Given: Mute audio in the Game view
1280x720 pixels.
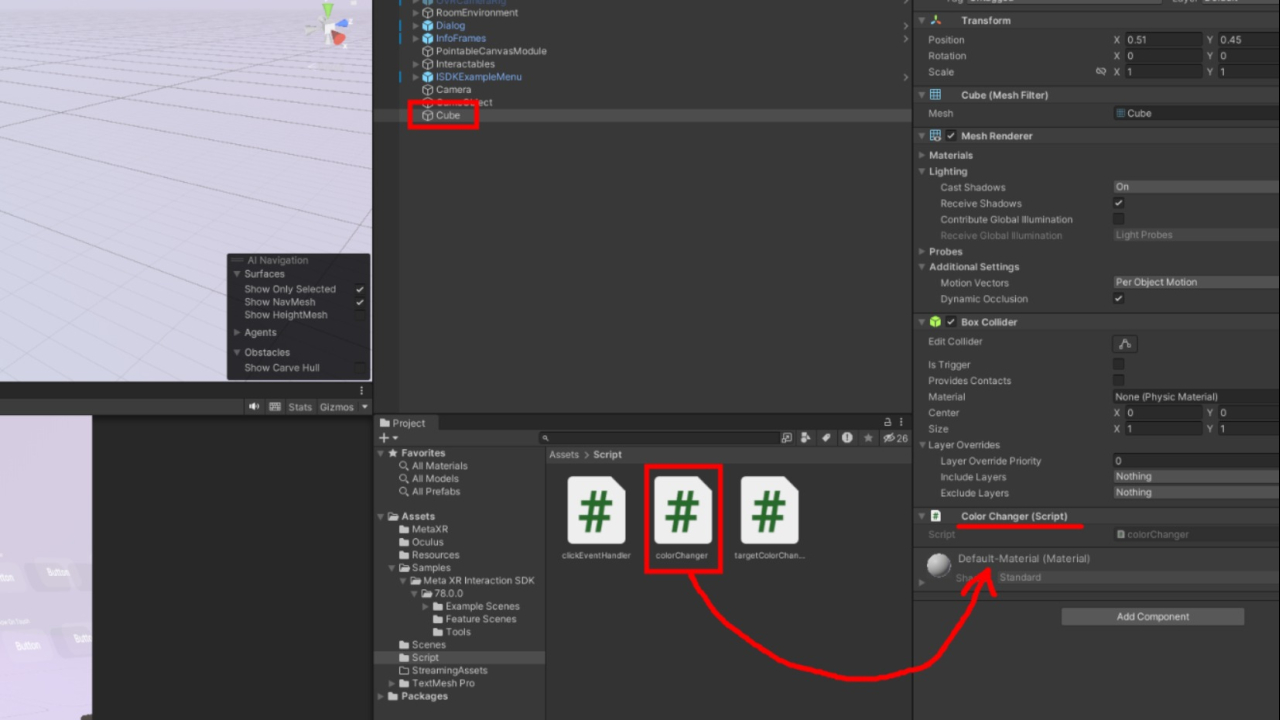Looking at the screenshot, I should (254, 407).
